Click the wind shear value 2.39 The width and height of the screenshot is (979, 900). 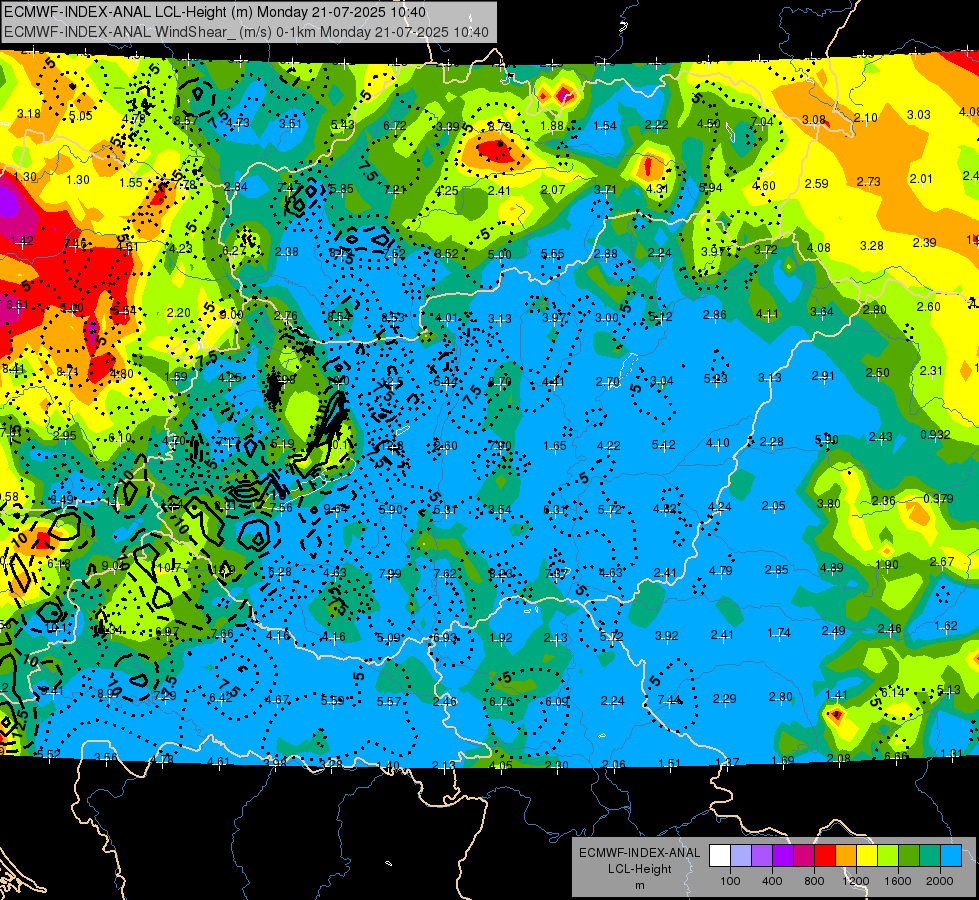(x=924, y=242)
